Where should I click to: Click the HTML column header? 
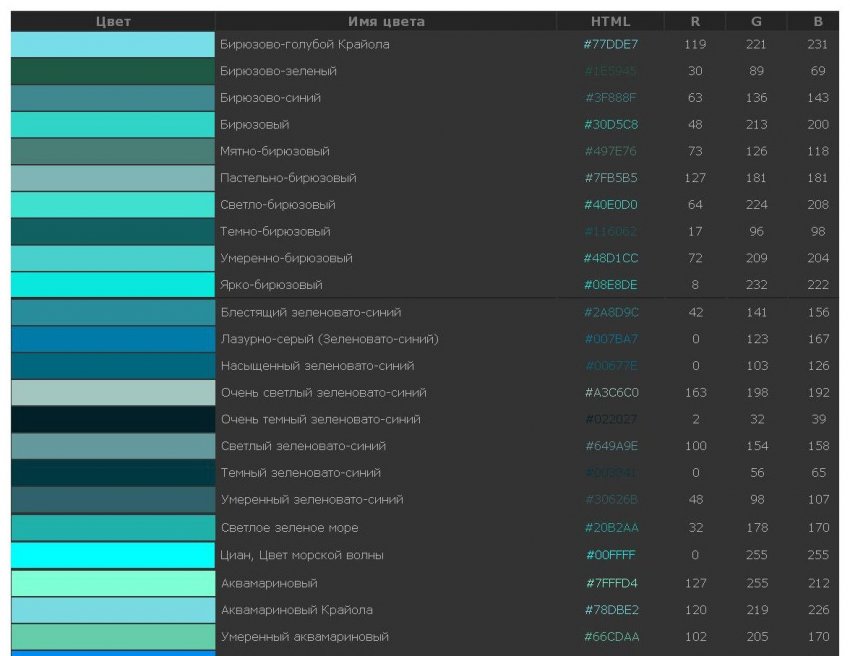[x=611, y=21]
